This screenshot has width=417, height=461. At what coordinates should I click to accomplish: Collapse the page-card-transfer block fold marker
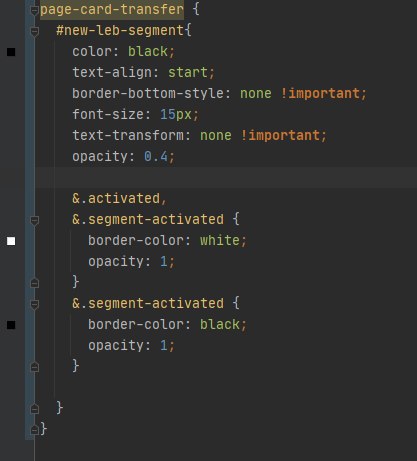click(x=34, y=11)
